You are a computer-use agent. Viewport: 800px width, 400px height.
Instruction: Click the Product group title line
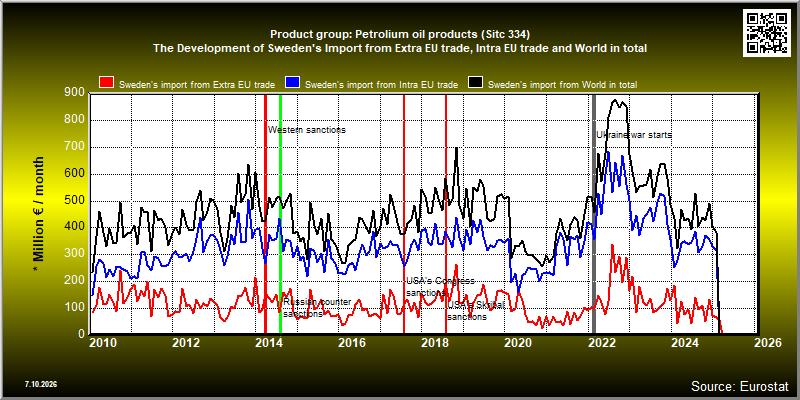point(400,35)
